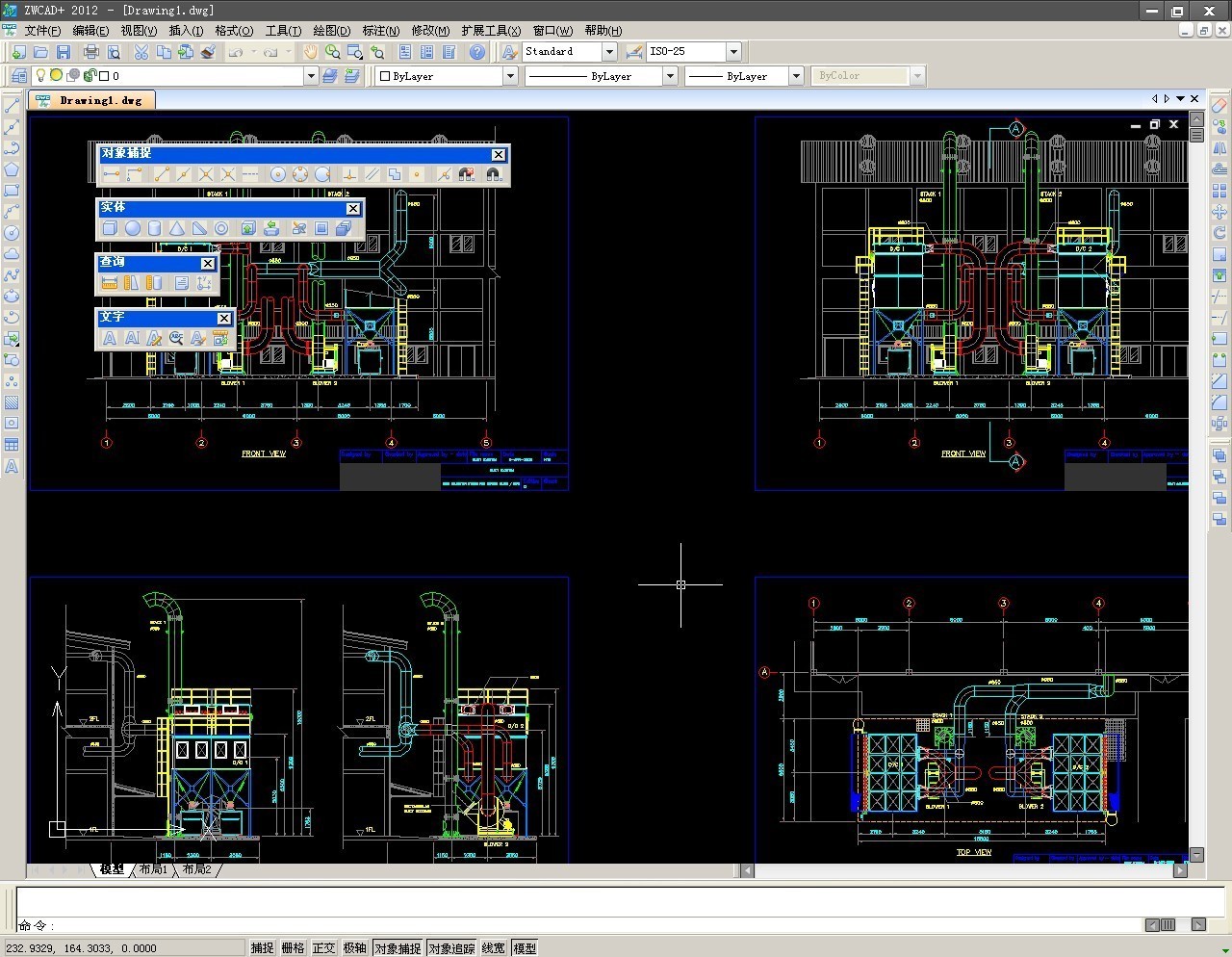Click the Save icon in the toolbar
This screenshot has width=1232, height=957.
pos(64,52)
